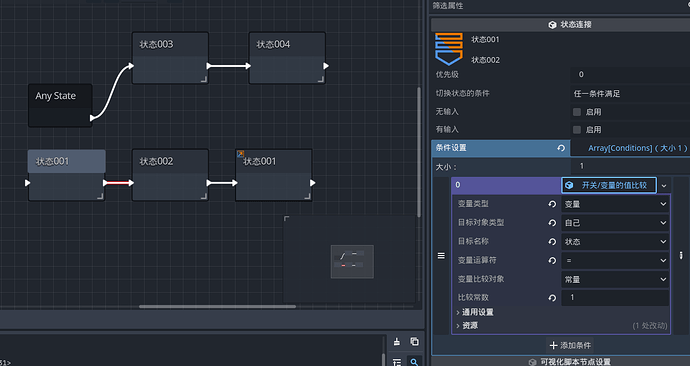The width and height of the screenshot is (690, 366).
Task: Reset the 变量运算符 property
Action: (x=552, y=260)
